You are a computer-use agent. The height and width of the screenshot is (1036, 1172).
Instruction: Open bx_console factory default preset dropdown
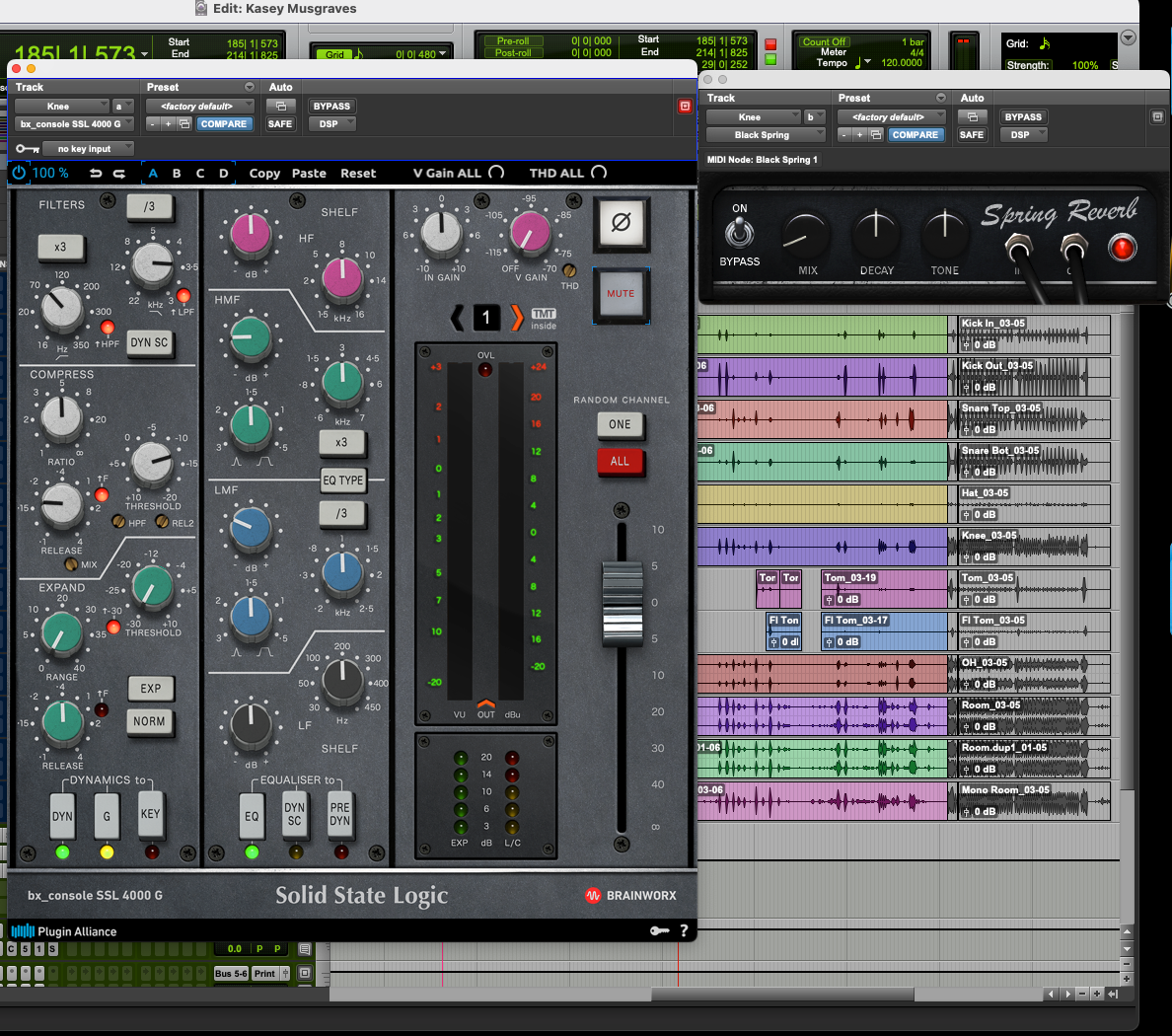click(x=199, y=107)
